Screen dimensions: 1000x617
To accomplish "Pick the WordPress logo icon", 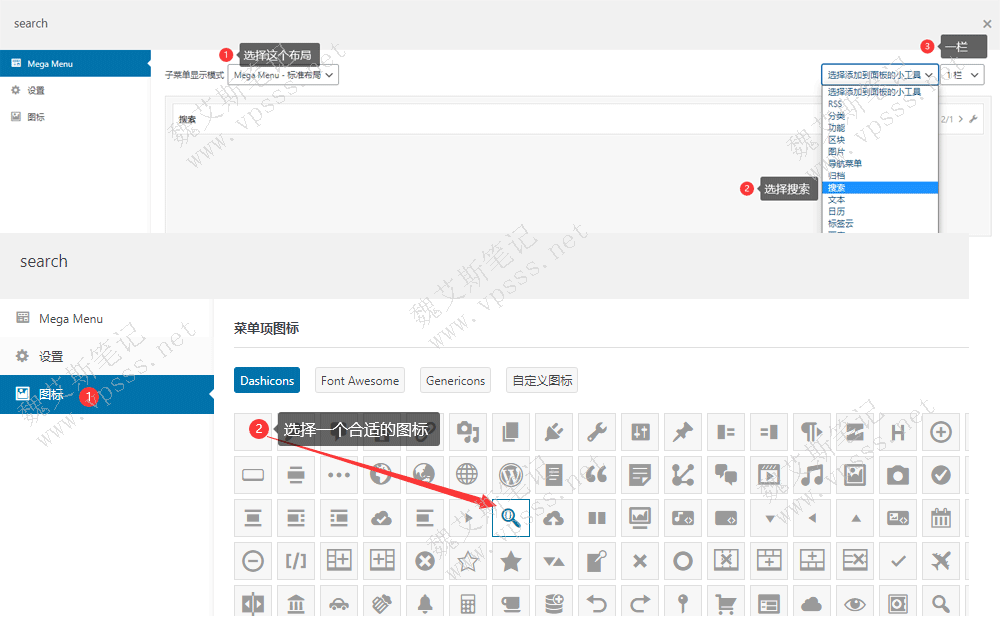I will tap(511, 475).
